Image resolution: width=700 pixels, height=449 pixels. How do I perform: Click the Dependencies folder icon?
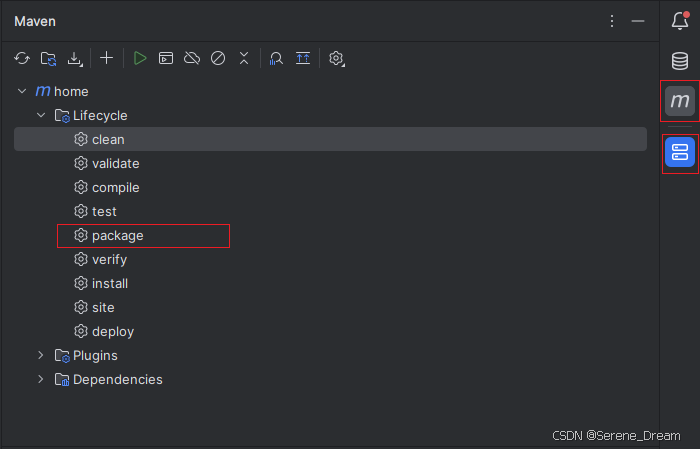tap(62, 380)
